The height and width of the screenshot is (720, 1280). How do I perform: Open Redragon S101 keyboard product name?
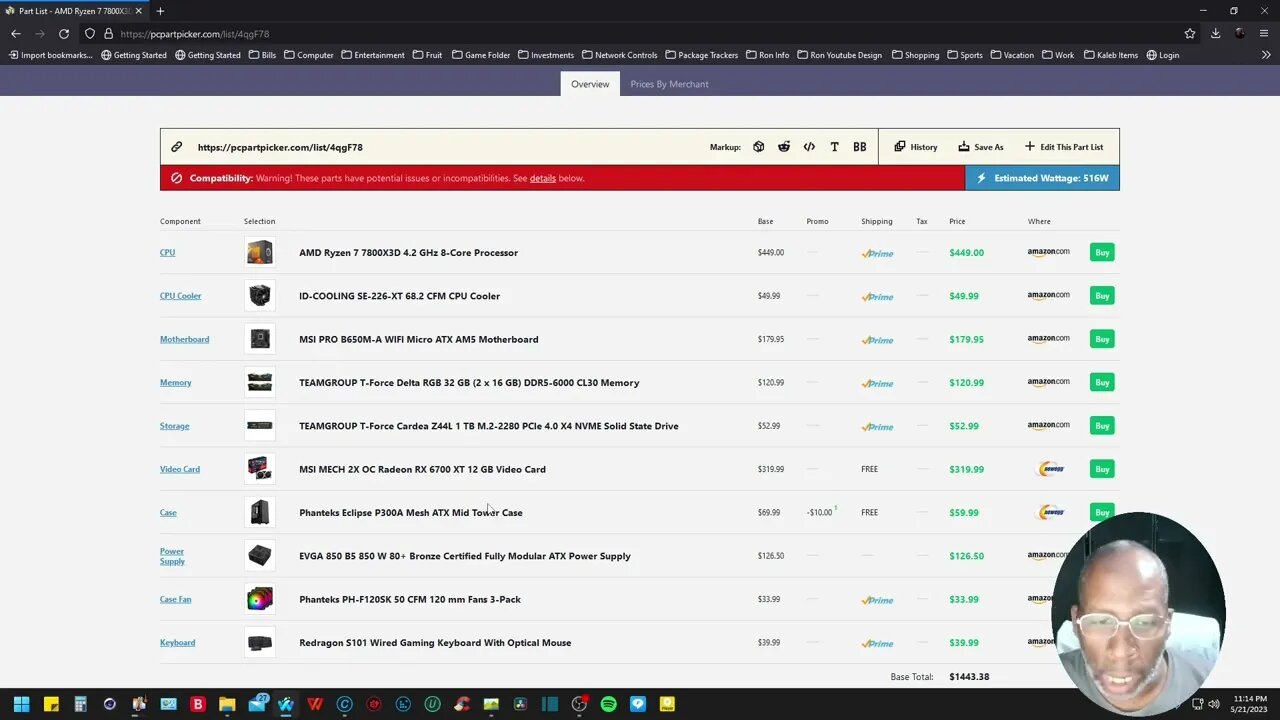[435, 643]
